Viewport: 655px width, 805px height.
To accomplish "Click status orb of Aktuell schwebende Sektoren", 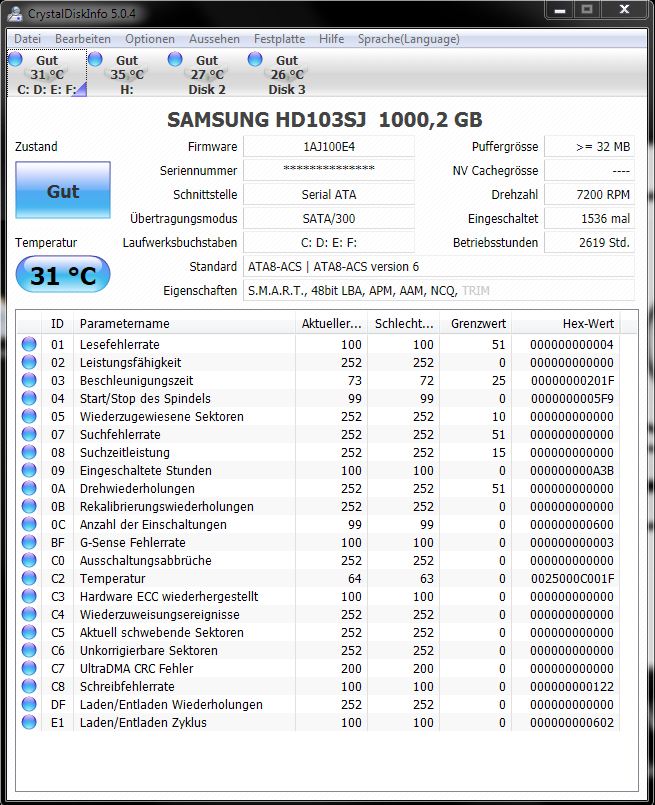I will coord(29,631).
